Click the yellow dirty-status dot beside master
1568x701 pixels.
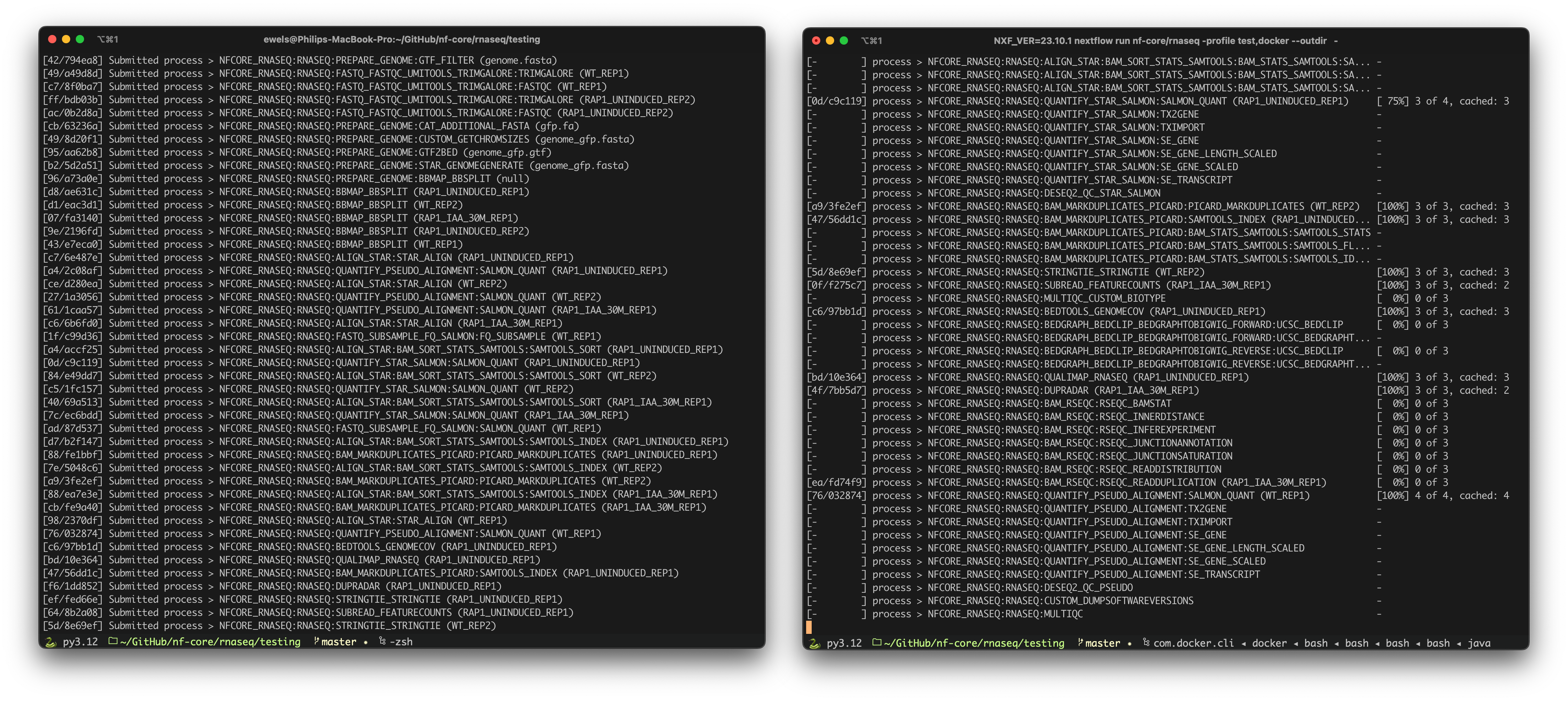365,642
